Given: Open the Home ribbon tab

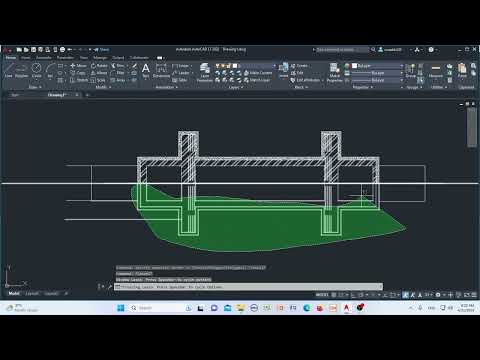Looking at the screenshot, I should tap(11, 58).
